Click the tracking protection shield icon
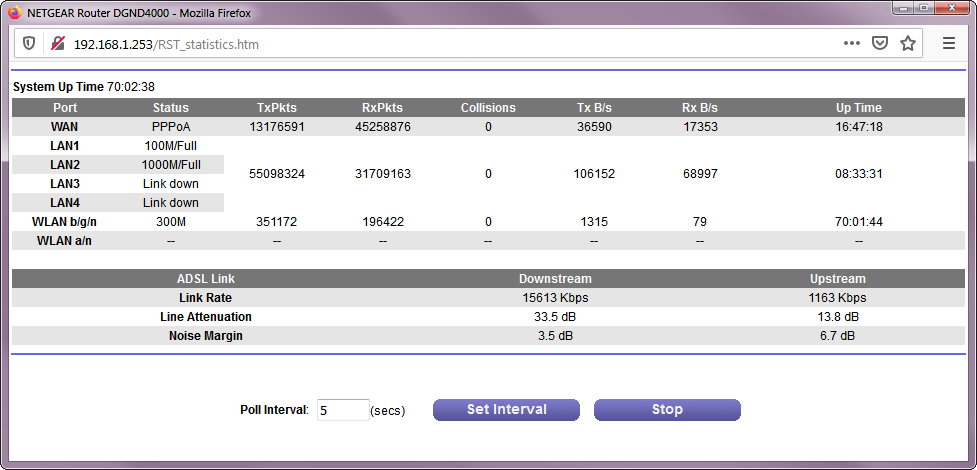The image size is (977, 470). pyautogui.click(x=29, y=44)
